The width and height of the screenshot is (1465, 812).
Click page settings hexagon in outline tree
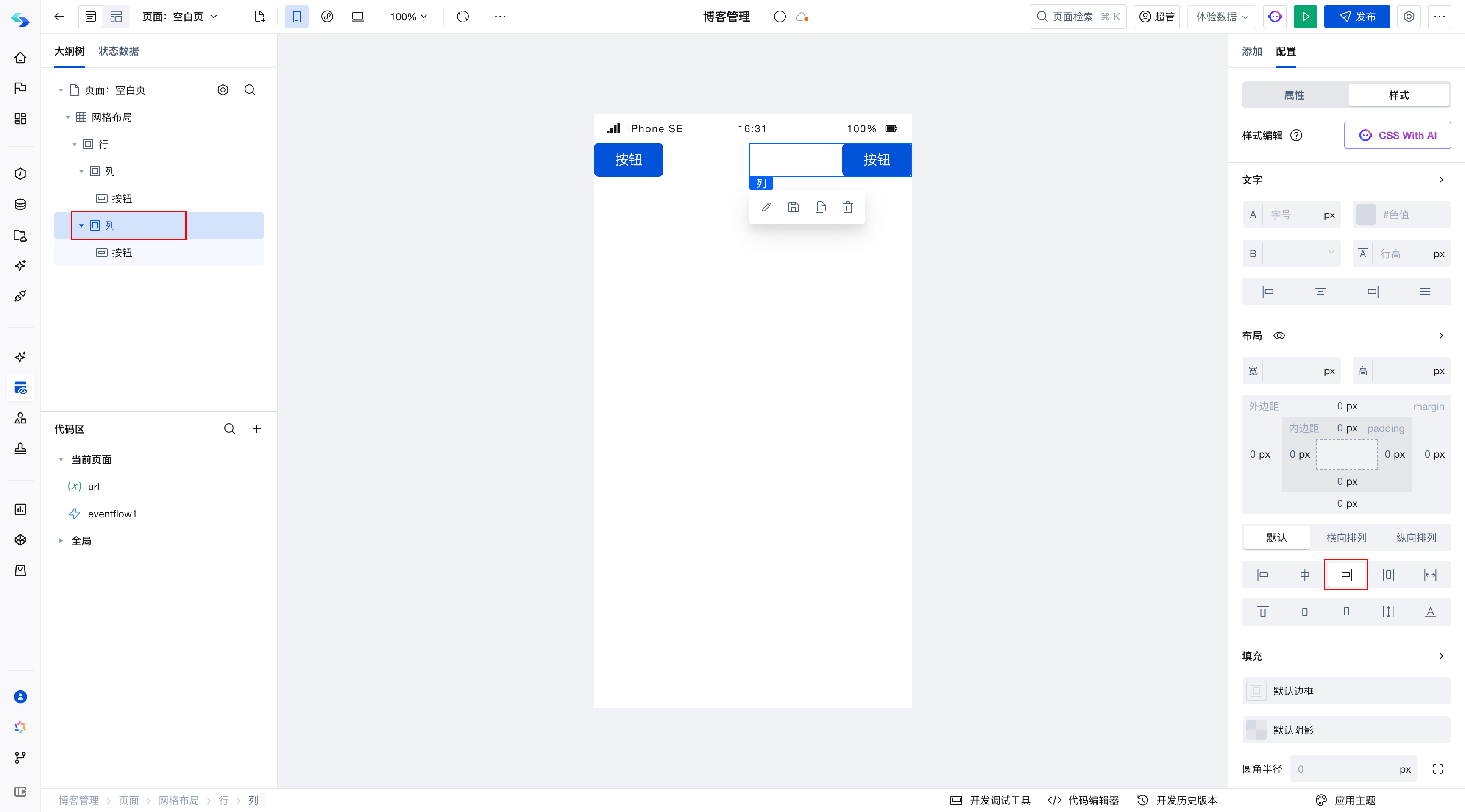pos(223,90)
